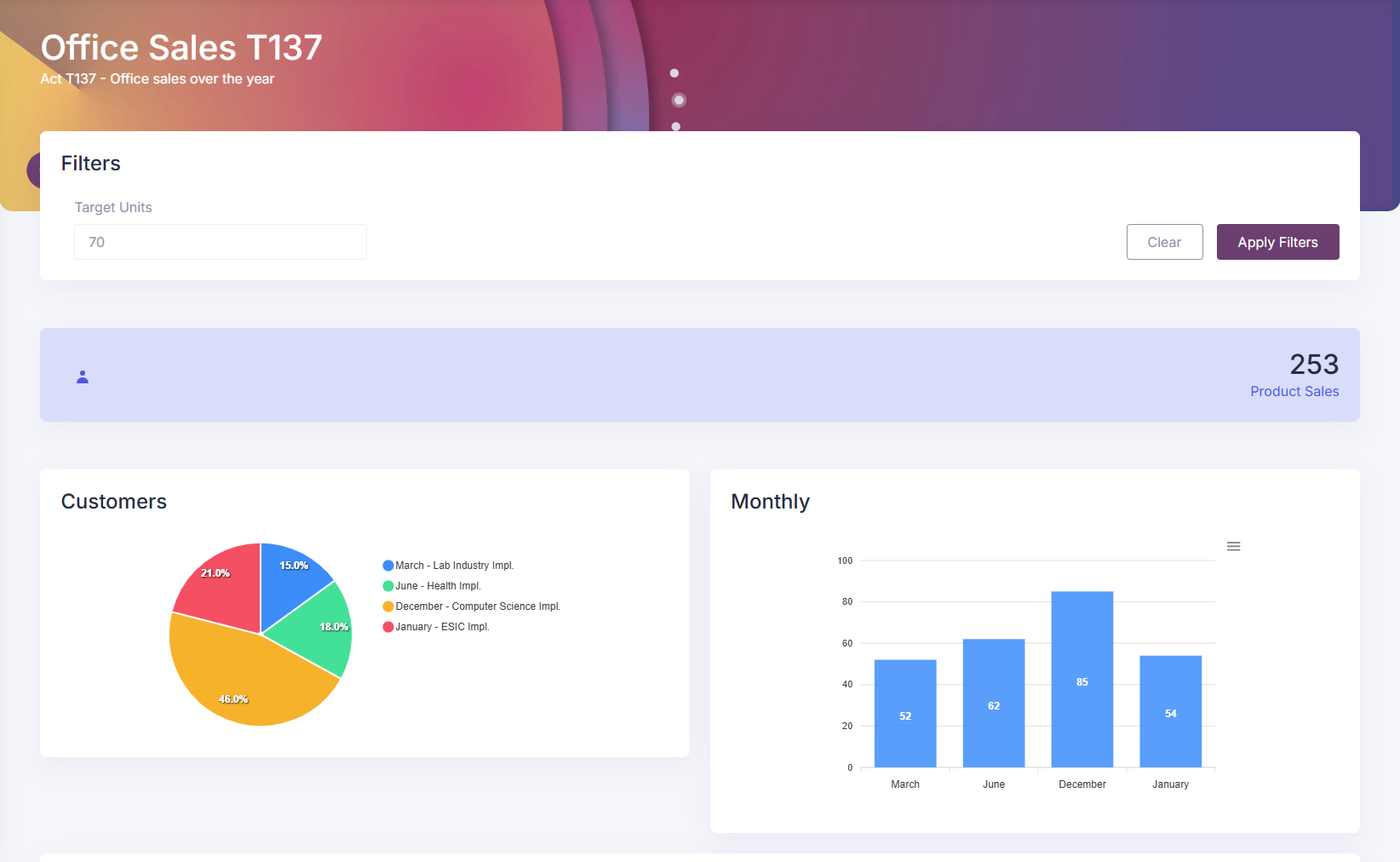The image size is (1400, 862).
Task: Click the Product Sales link
Action: (x=1294, y=392)
